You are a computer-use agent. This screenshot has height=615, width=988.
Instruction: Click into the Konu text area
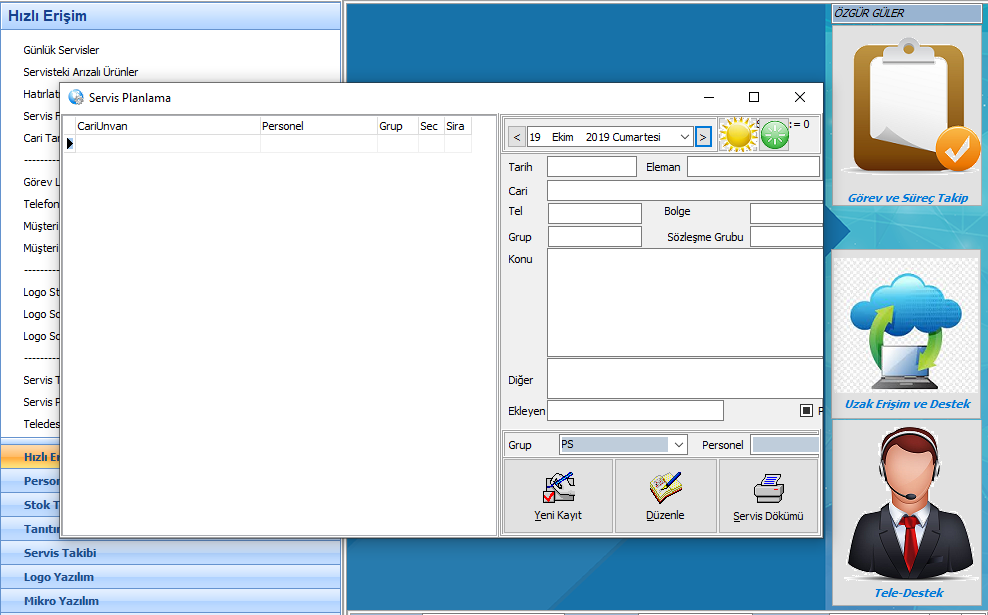click(x=684, y=302)
